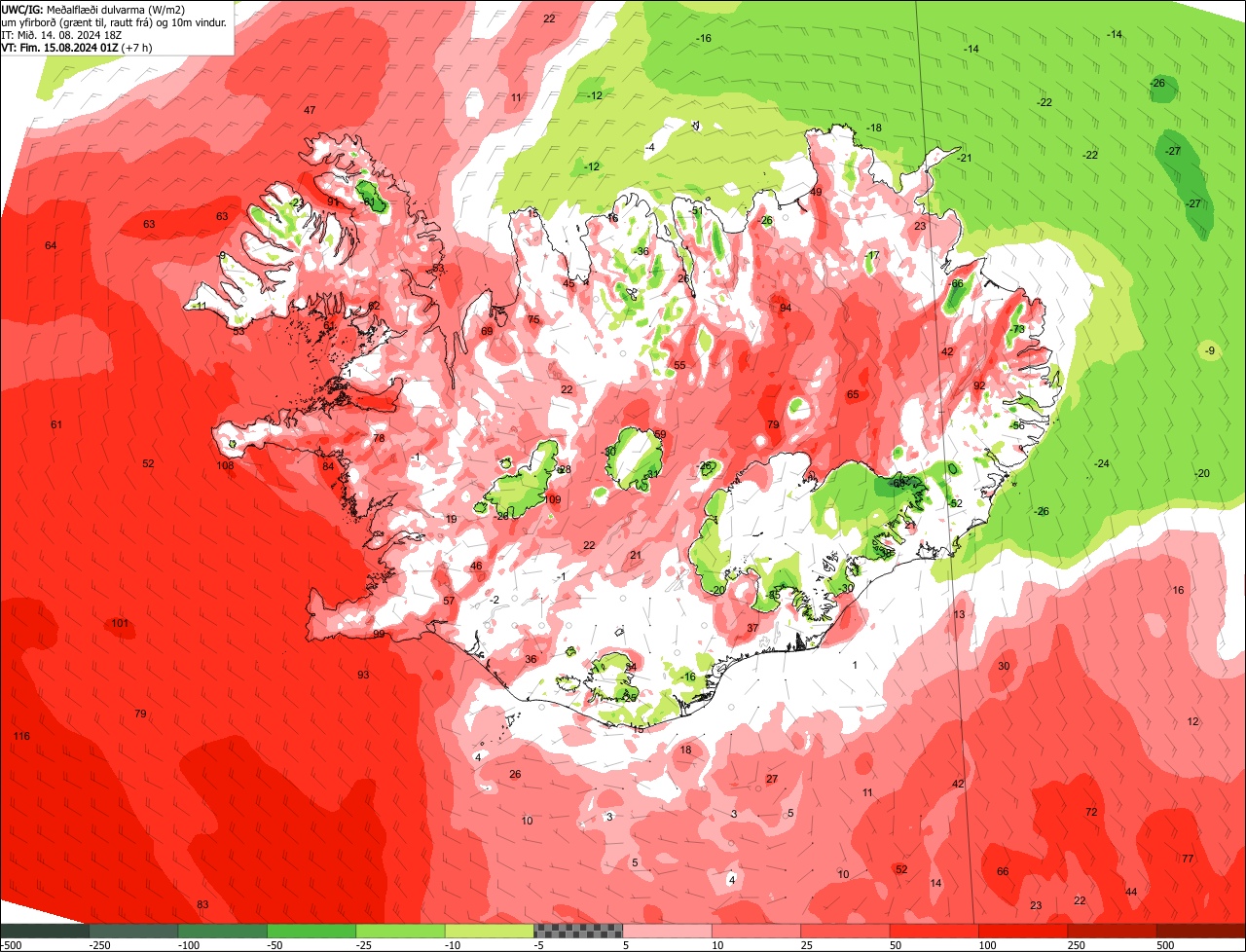Screen dimensions: 1246x952
Task: Click the legend label '-100'
Action: point(189,945)
